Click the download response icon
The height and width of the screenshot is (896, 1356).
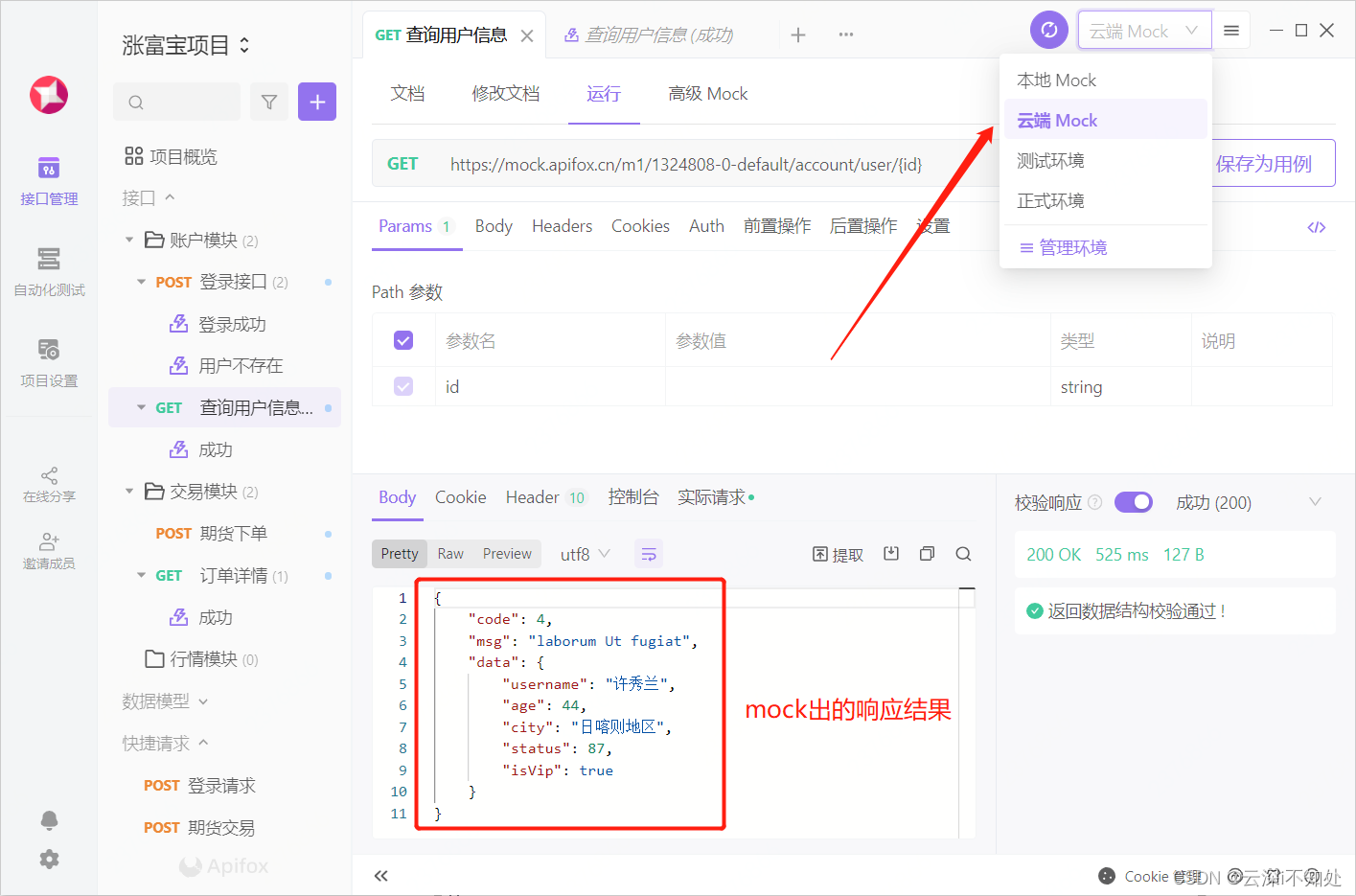[x=891, y=554]
